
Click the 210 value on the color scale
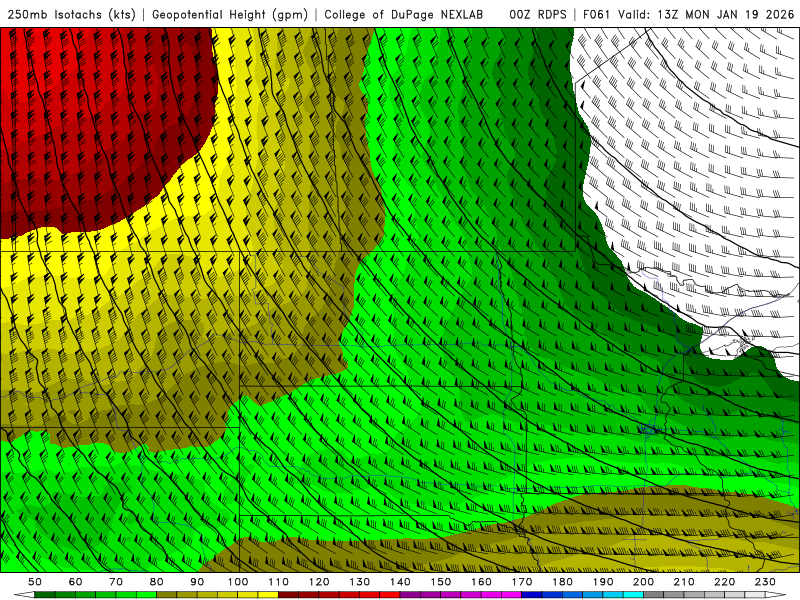click(684, 582)
